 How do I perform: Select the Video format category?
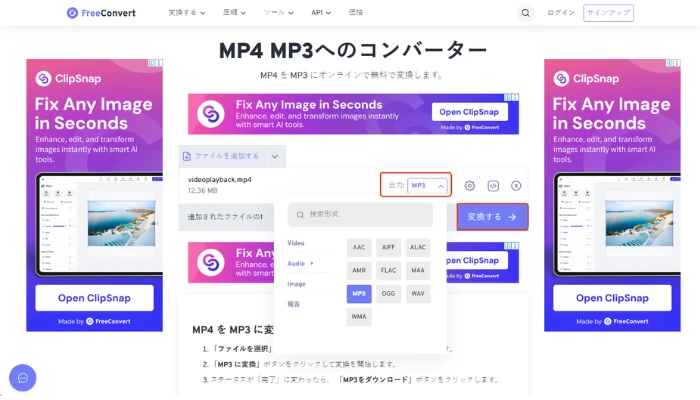coord(296,243)
